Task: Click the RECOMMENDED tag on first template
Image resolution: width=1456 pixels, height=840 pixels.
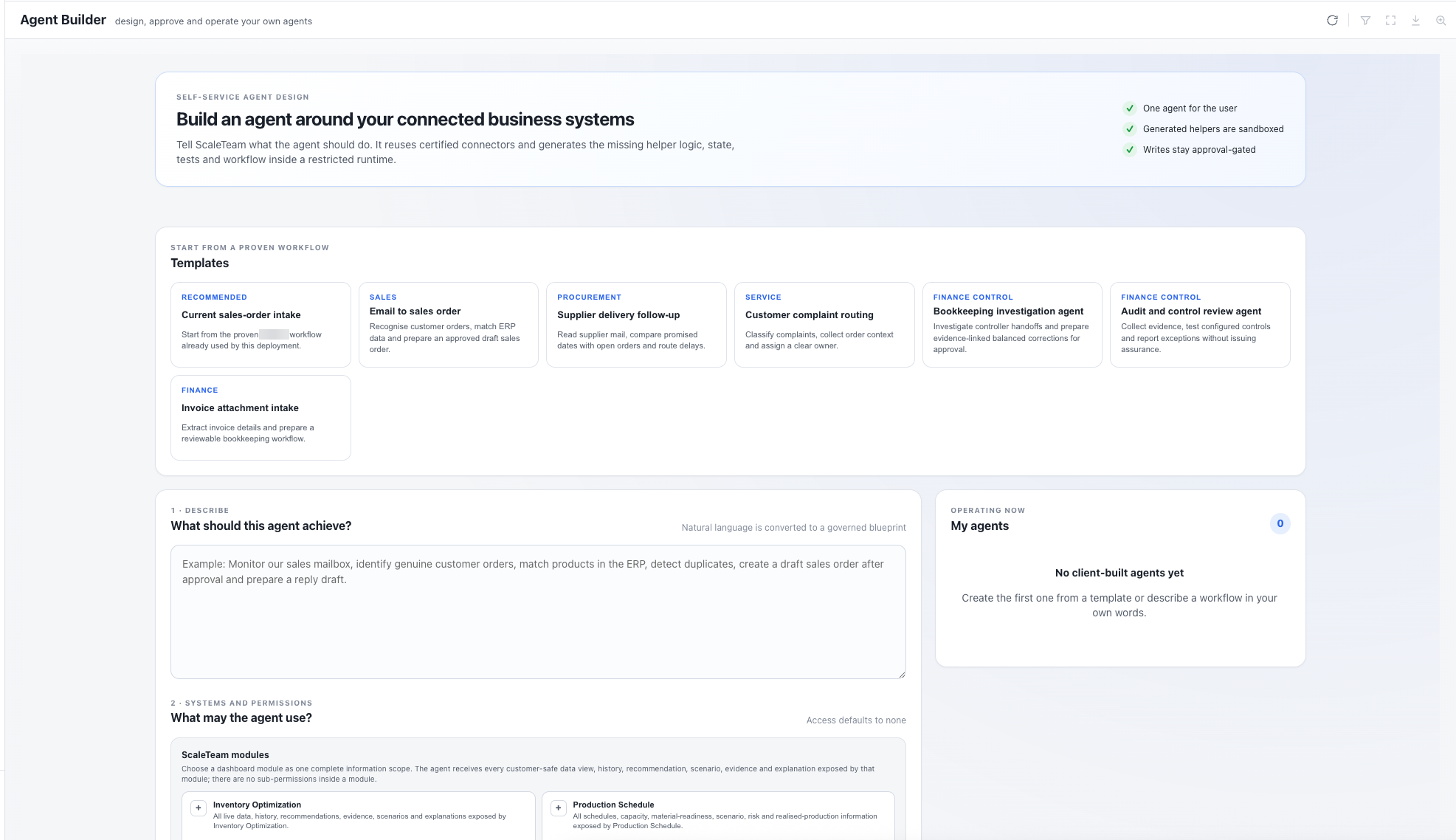Action: tap(214, 297)
